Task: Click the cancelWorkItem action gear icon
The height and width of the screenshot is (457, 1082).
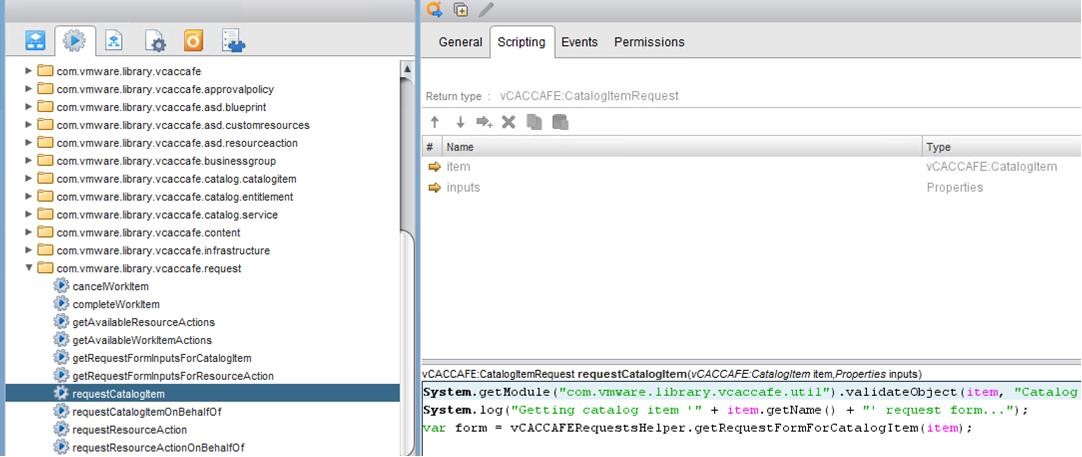Action: click(x=61, y=286)
